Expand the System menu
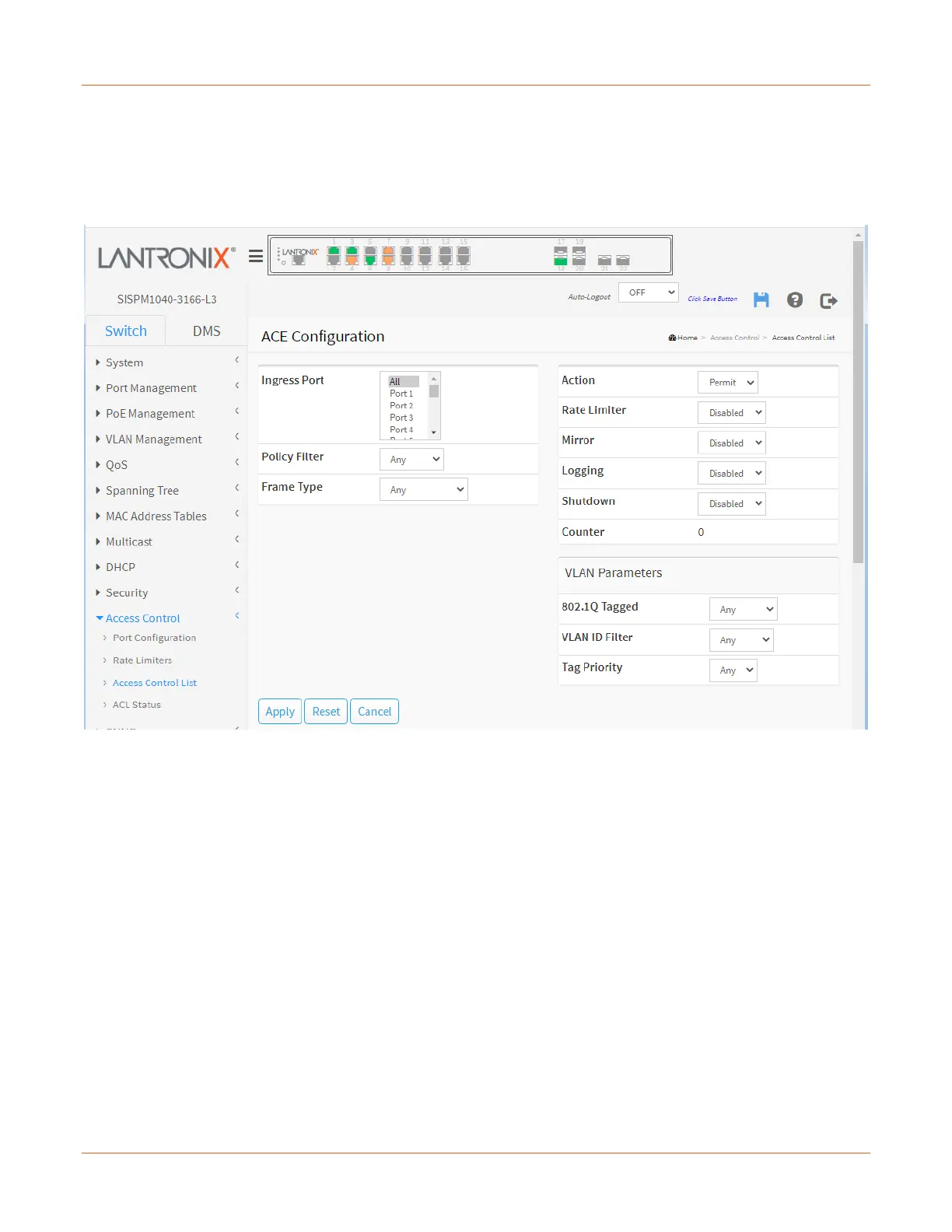Viewport: 952px width, 1232px height. point(166,362)
